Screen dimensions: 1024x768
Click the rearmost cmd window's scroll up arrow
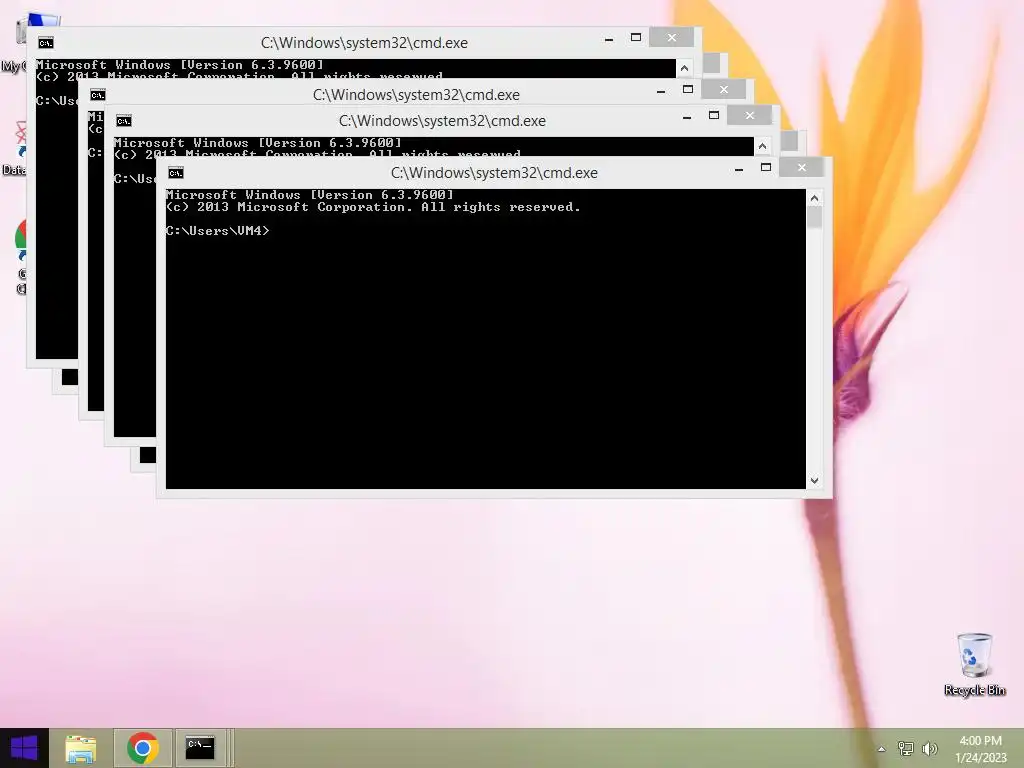point(684,68)
